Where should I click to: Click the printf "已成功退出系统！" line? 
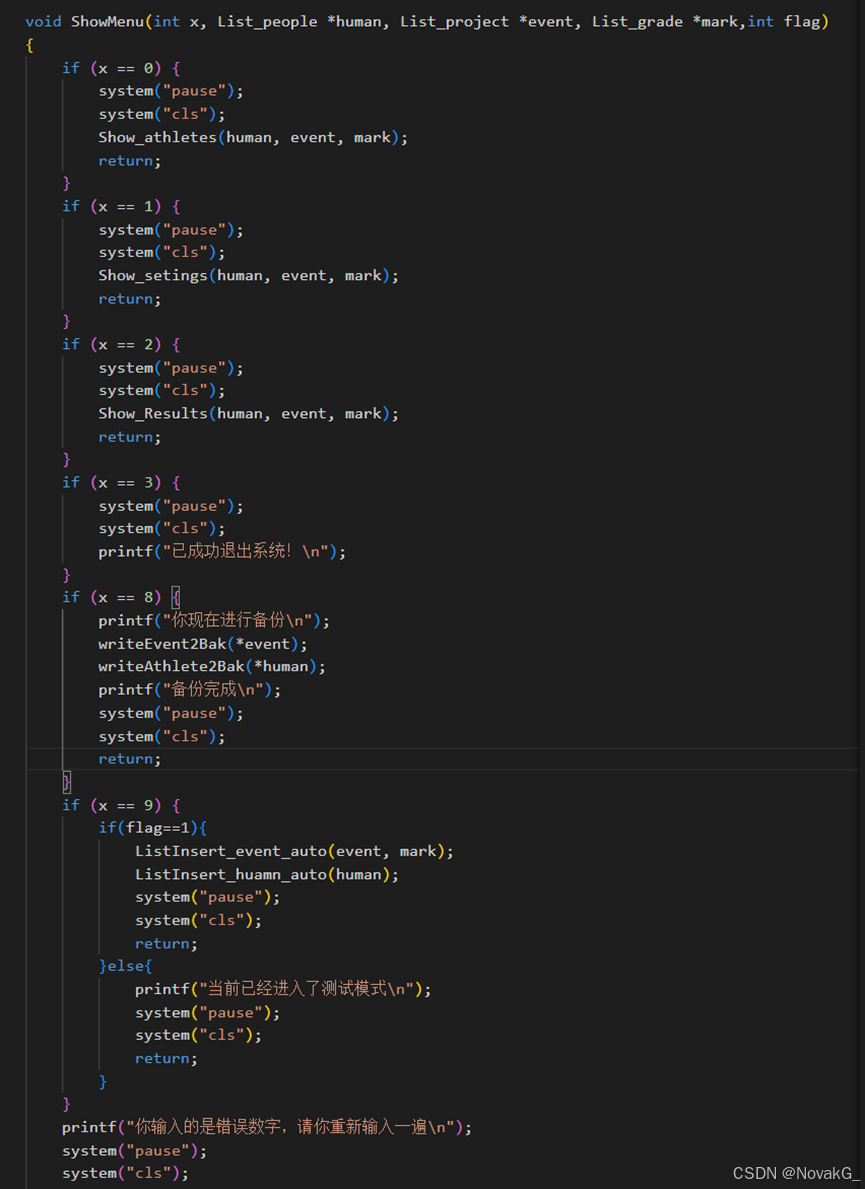coord(222,551)
